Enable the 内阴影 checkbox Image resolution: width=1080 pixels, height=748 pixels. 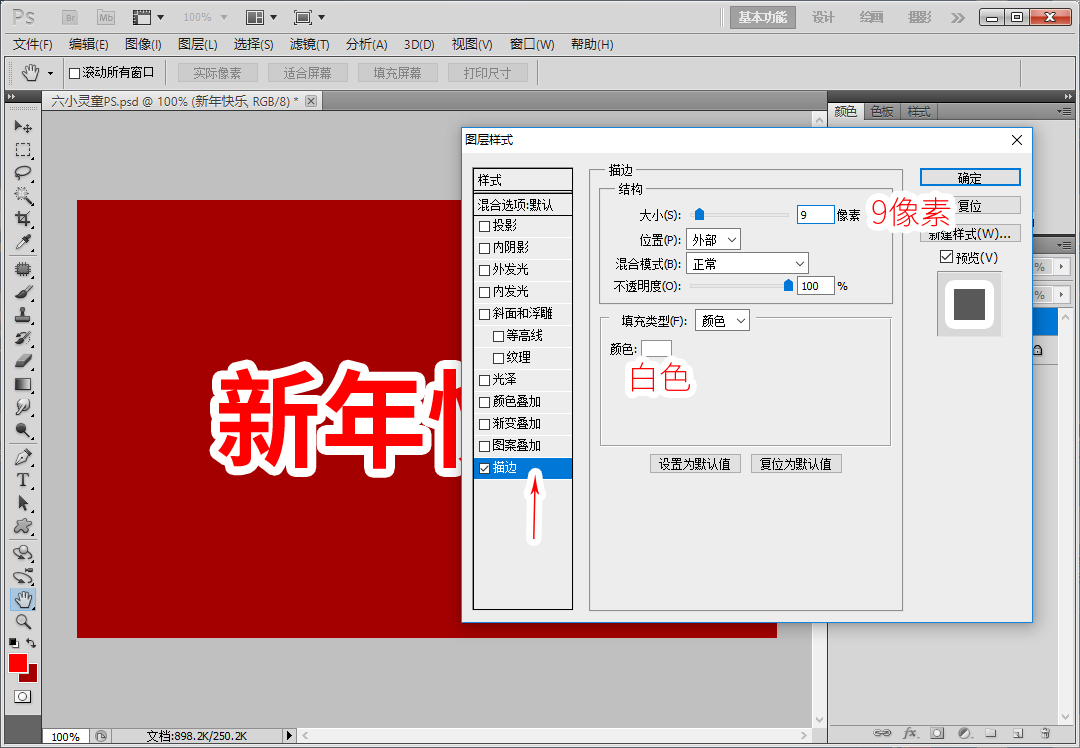(x=484, y=248)
